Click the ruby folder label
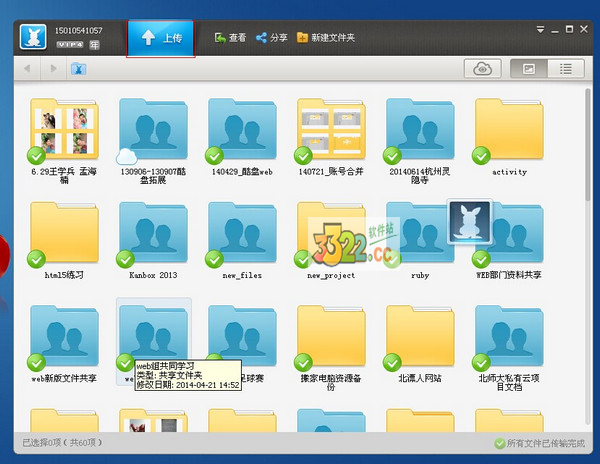This screenshot has width=600, height=464. pos(420,275)
